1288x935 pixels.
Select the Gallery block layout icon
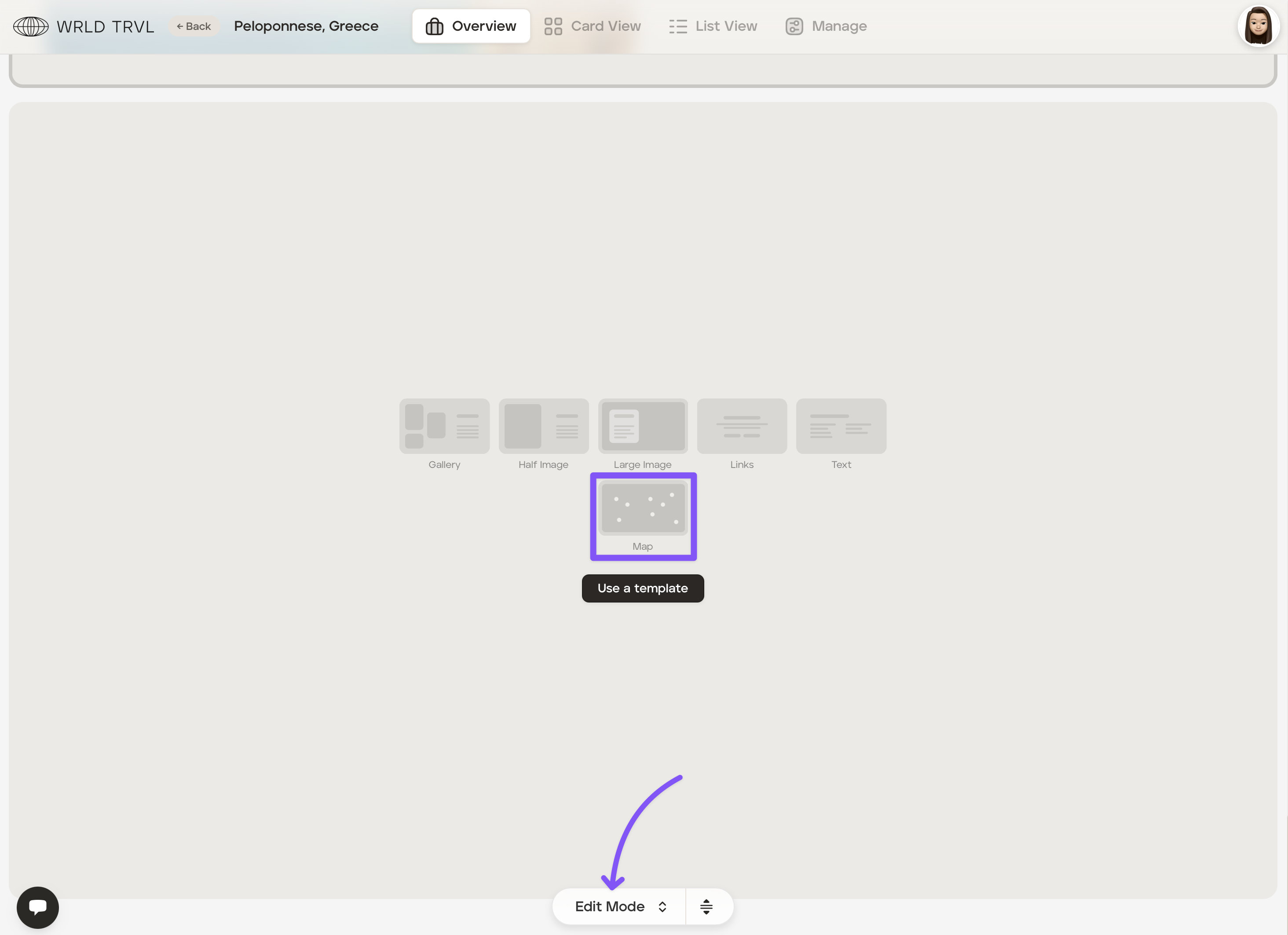(x=444, y=426)
